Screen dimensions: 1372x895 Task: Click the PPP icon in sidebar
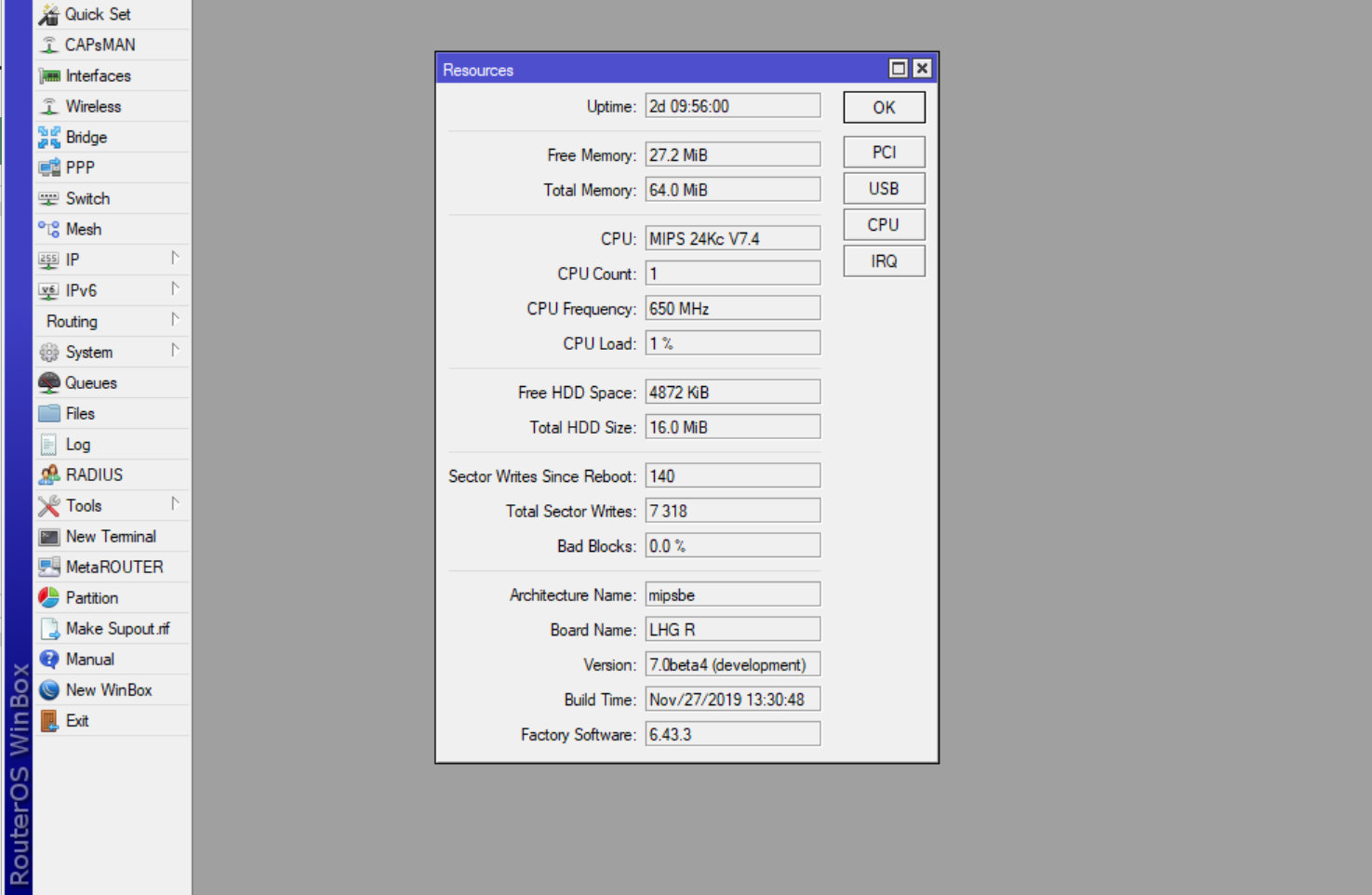48,167
